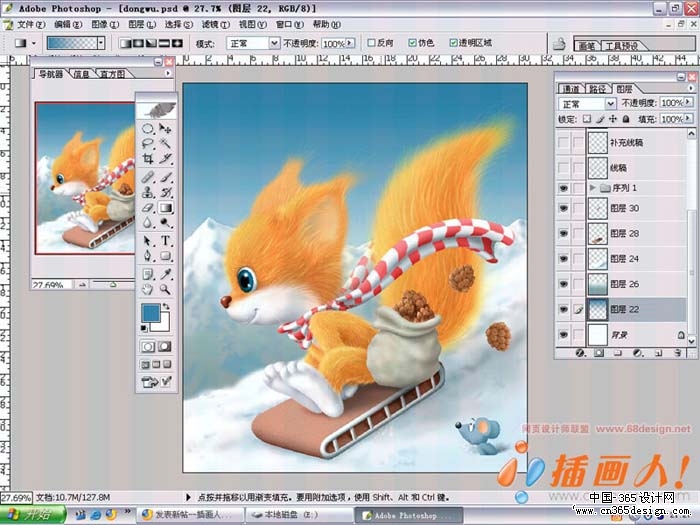Switch to Quick Mask mode

[164, 346]
